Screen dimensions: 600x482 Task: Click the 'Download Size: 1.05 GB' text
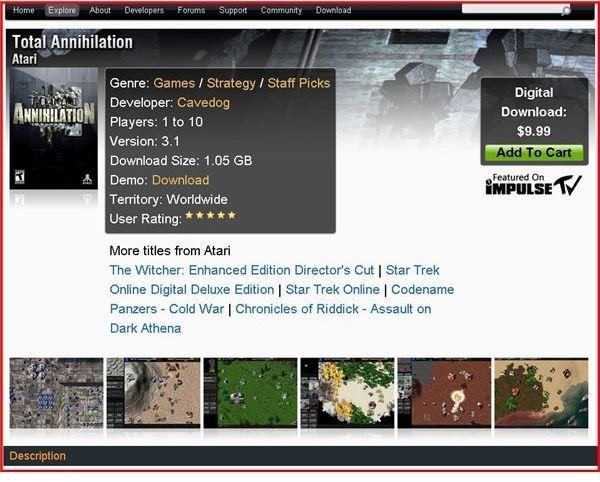pyautogui.click(x=181, y=161)
